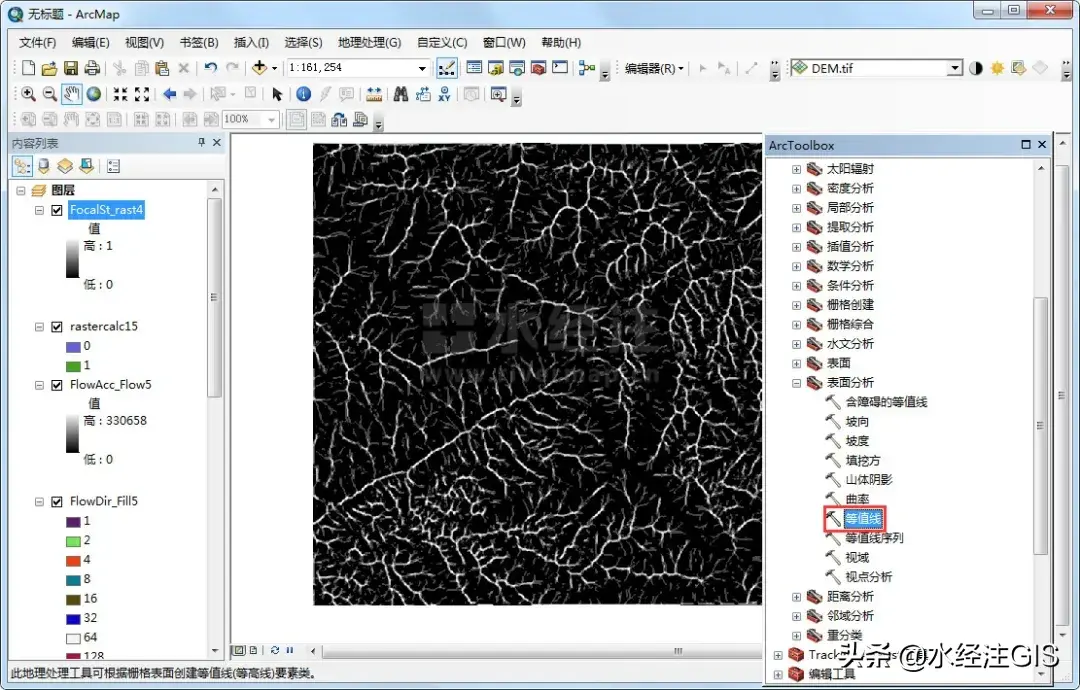Click the Full Extent globe icon

point(93,94)
